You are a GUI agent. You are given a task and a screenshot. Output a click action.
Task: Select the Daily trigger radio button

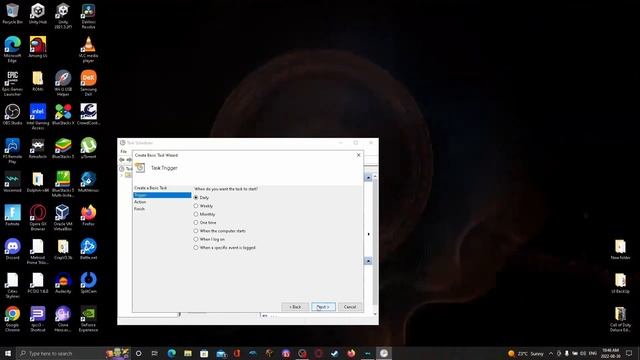[196, 198]
